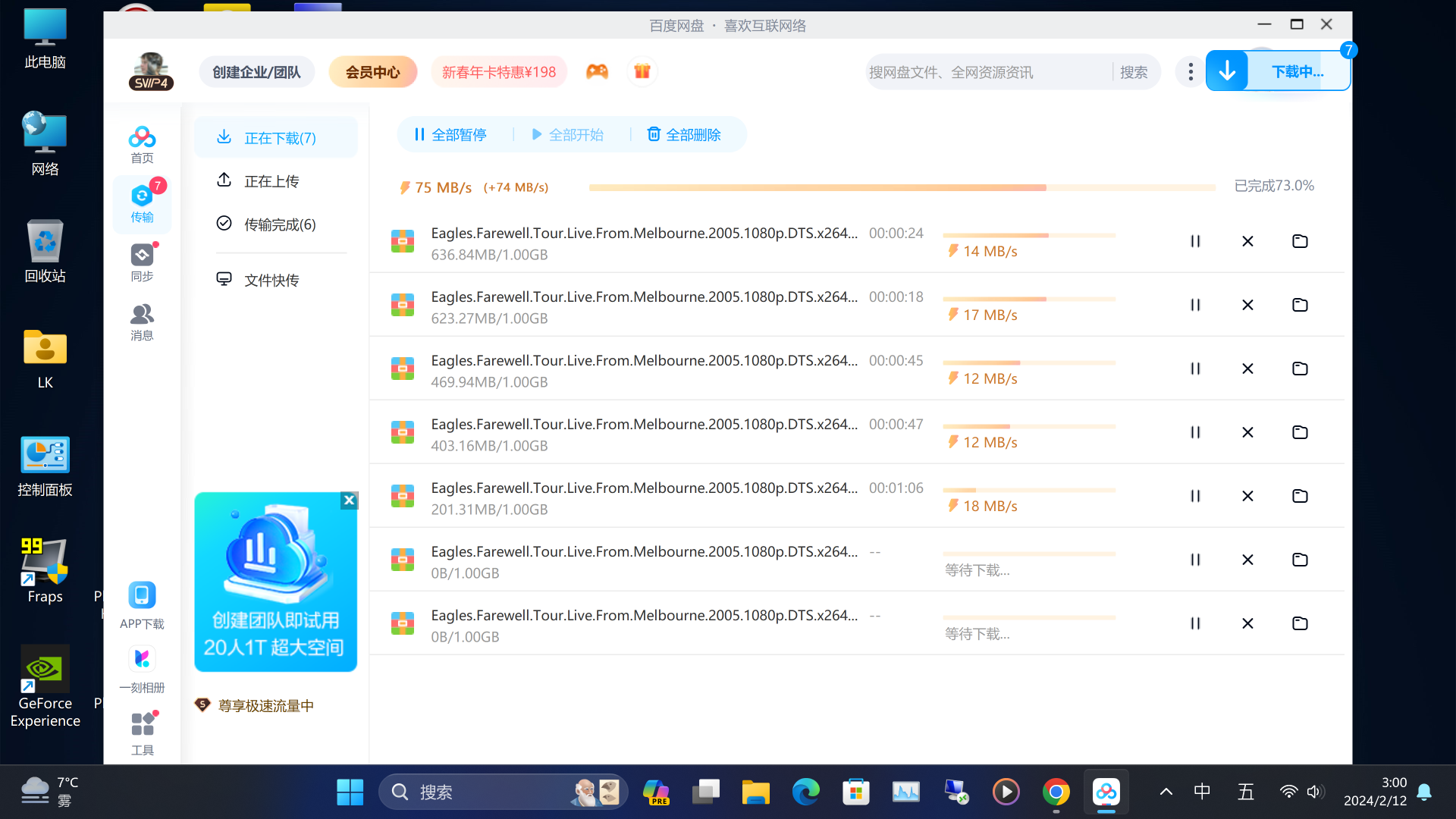Open the 首页 home icon in sidebar
Image resolution: width=1456 pixels, height=819 pixels.
(142, 143)
